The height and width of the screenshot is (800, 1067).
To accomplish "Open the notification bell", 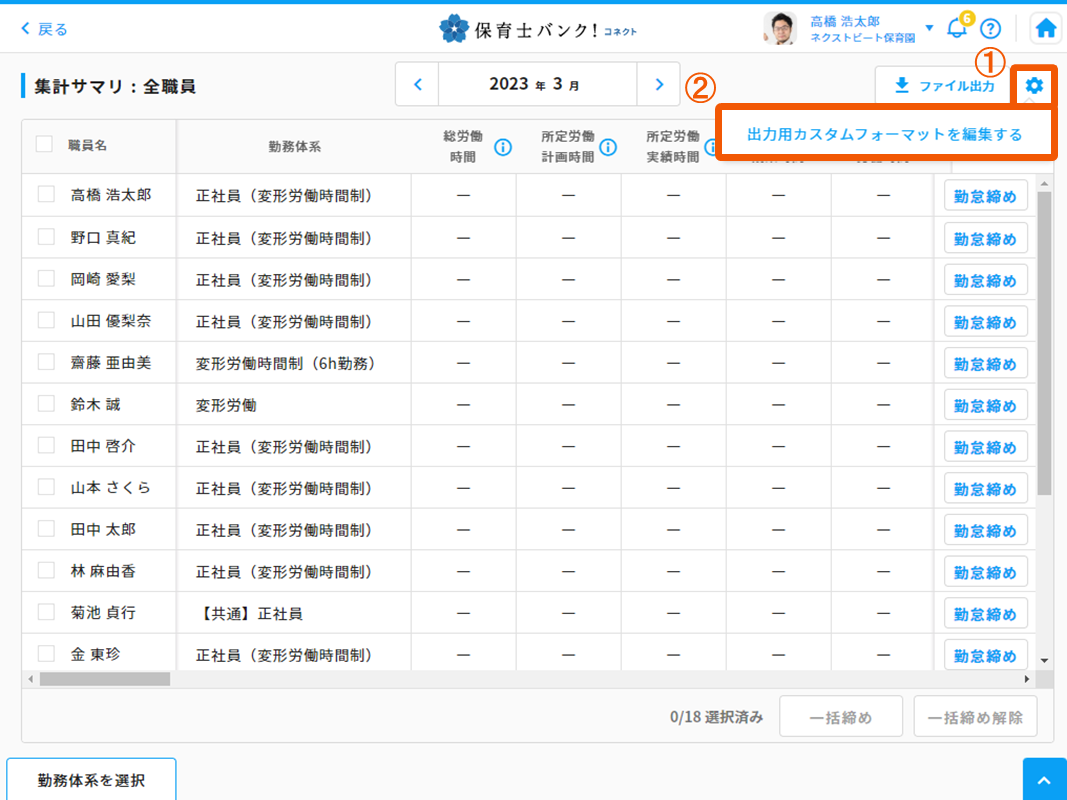I will point(957,29).
